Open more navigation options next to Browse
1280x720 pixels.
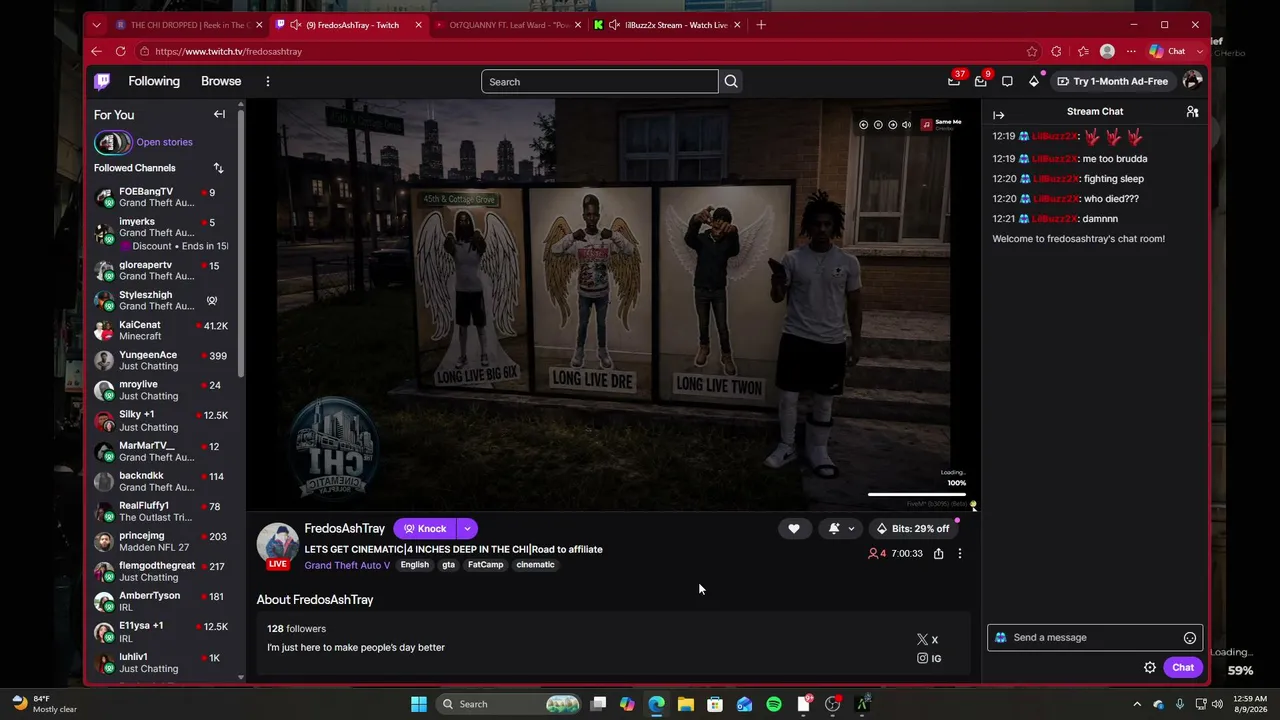(268, 82)
